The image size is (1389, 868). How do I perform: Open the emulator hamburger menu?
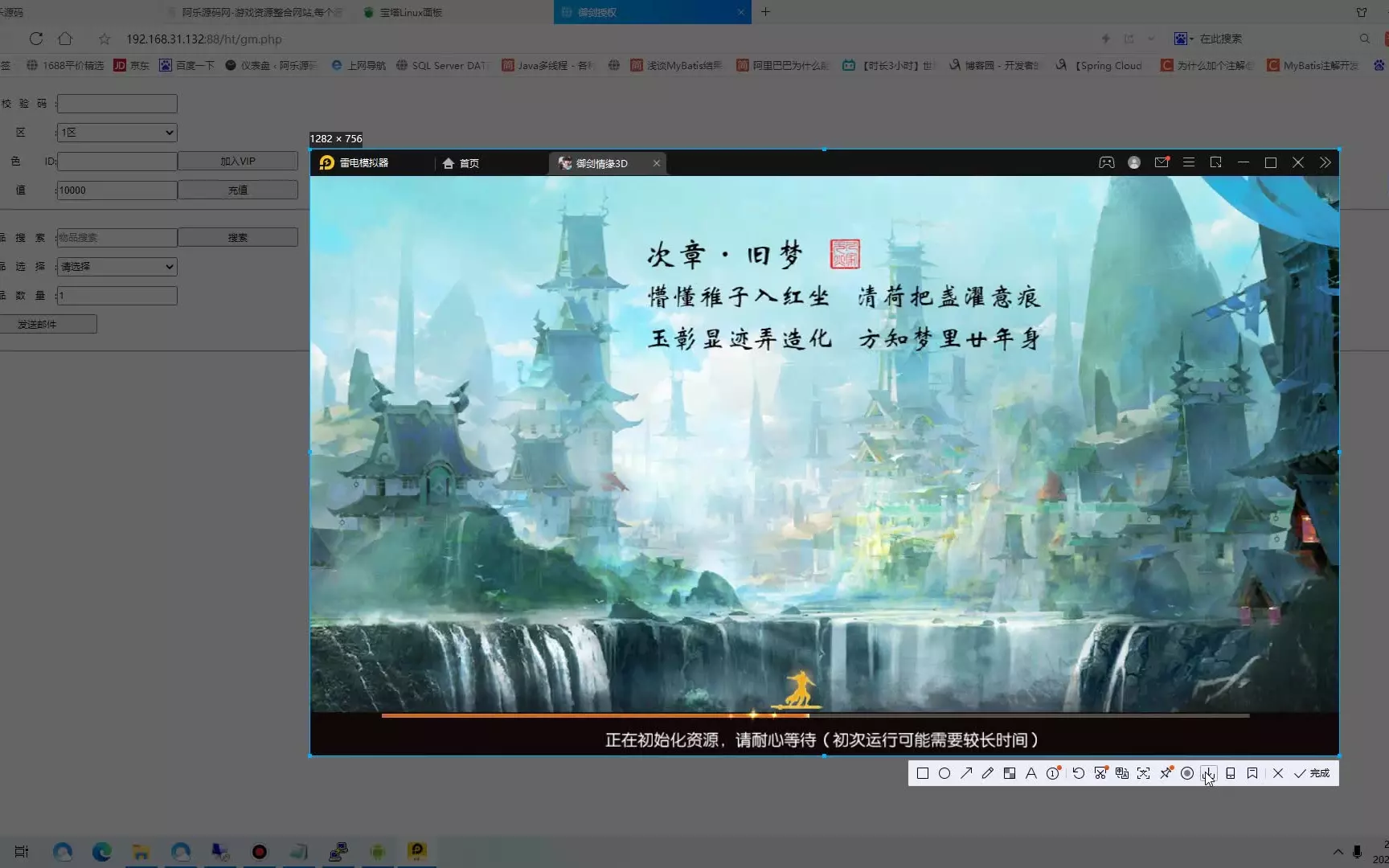1189,162
